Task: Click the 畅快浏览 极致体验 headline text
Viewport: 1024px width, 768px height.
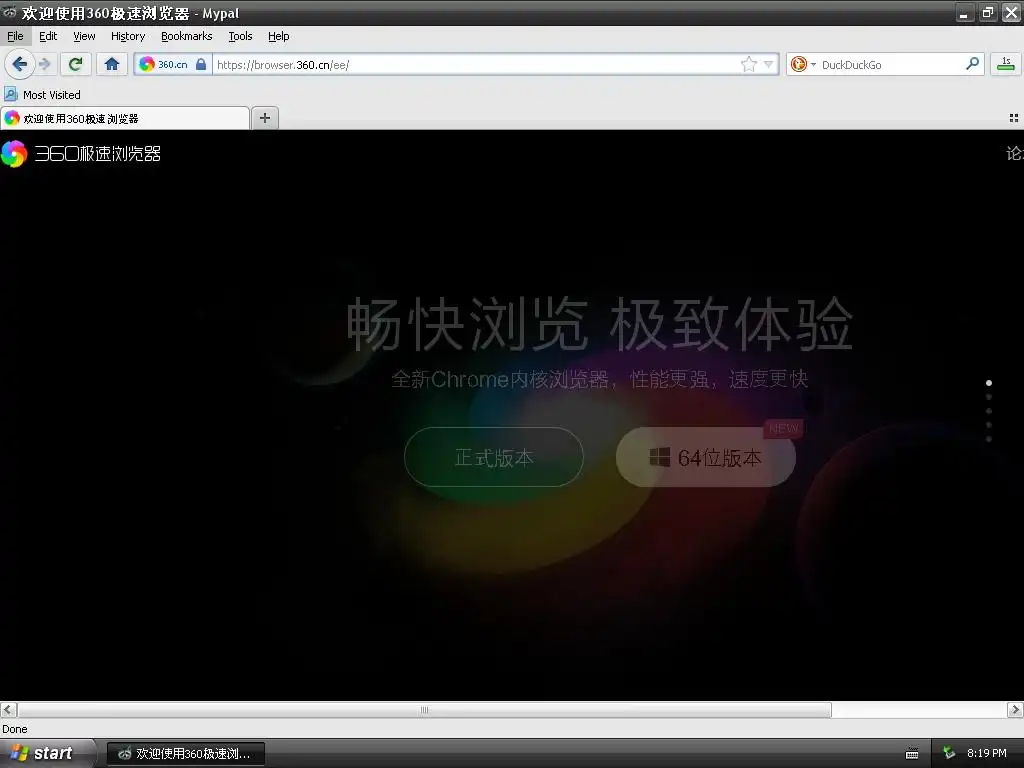Action: point(600,323)
